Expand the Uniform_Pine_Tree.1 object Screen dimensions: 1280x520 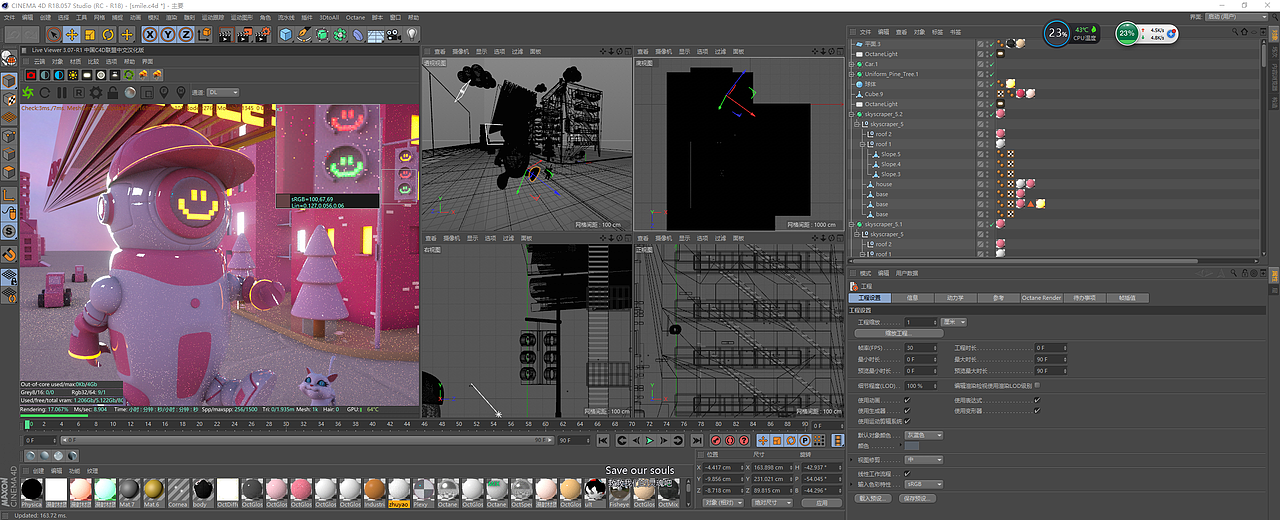[853, 74]
